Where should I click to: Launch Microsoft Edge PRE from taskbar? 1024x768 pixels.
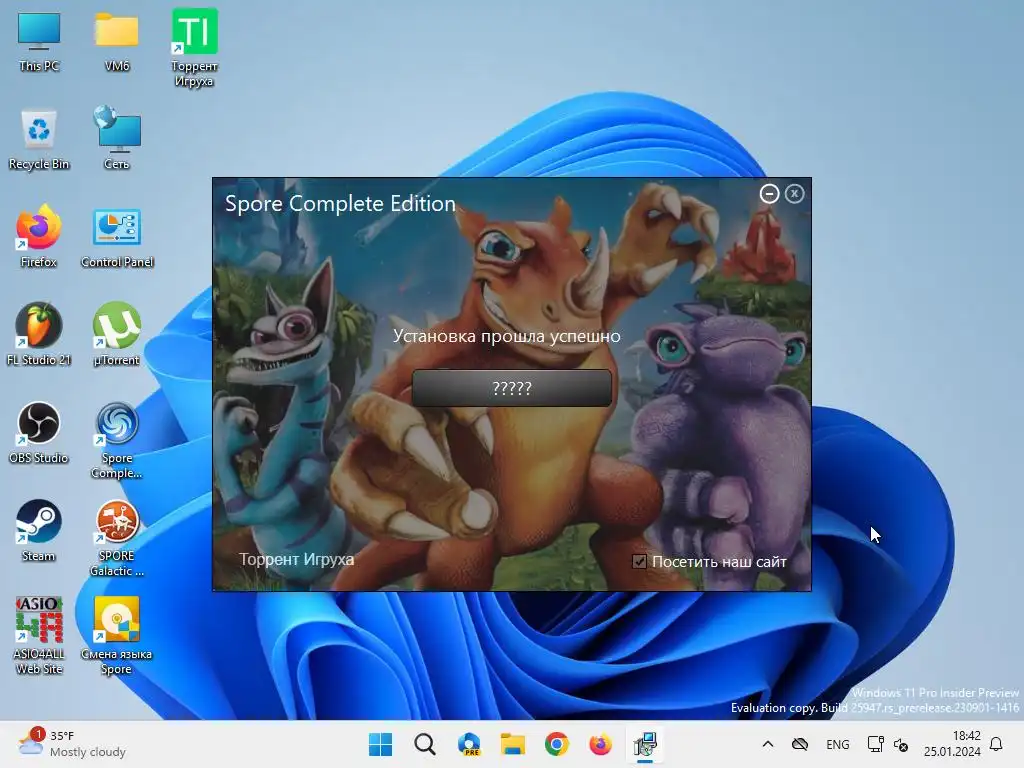tap(469, 744)
